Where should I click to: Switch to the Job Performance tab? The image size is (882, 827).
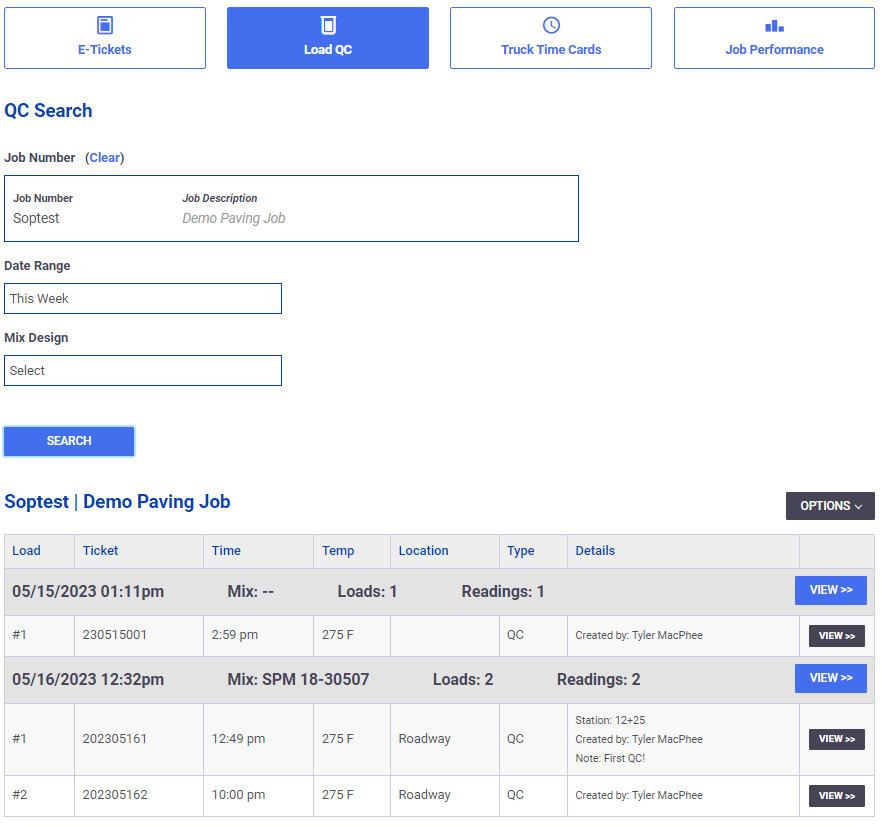[774, 38]
